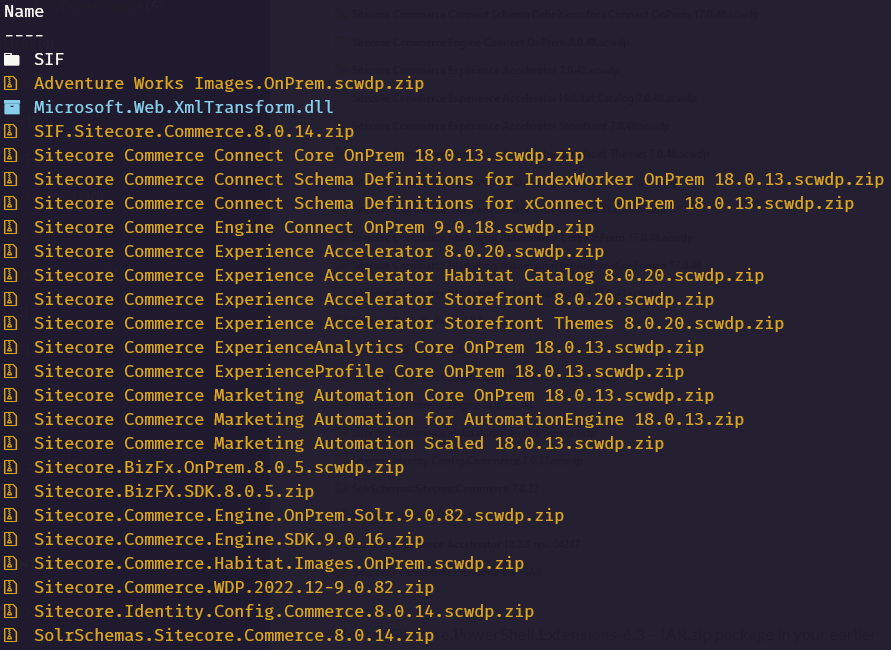891x650 pixels.
Task: Click the Accelerator Habitat Catalog 8.0.20 filename
Action: pyautogui.click(x=399, y=275)
